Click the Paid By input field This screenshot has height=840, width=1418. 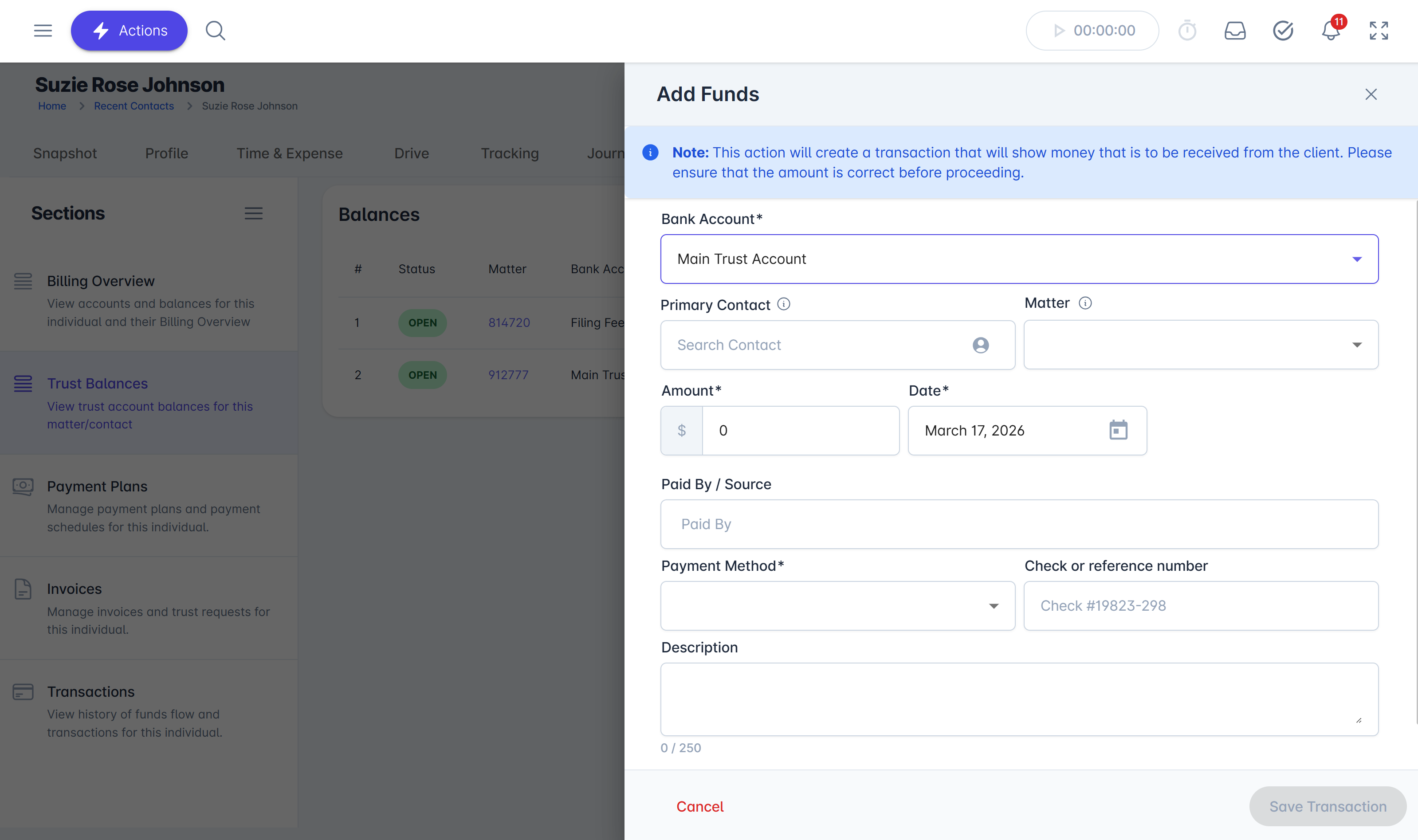click(1019, 524)
